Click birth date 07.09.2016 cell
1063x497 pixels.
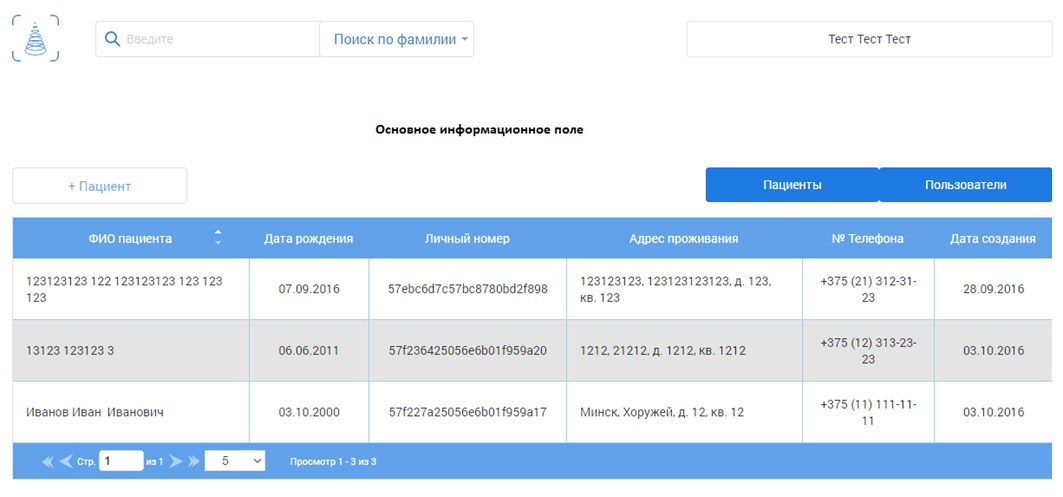point(308,289)
